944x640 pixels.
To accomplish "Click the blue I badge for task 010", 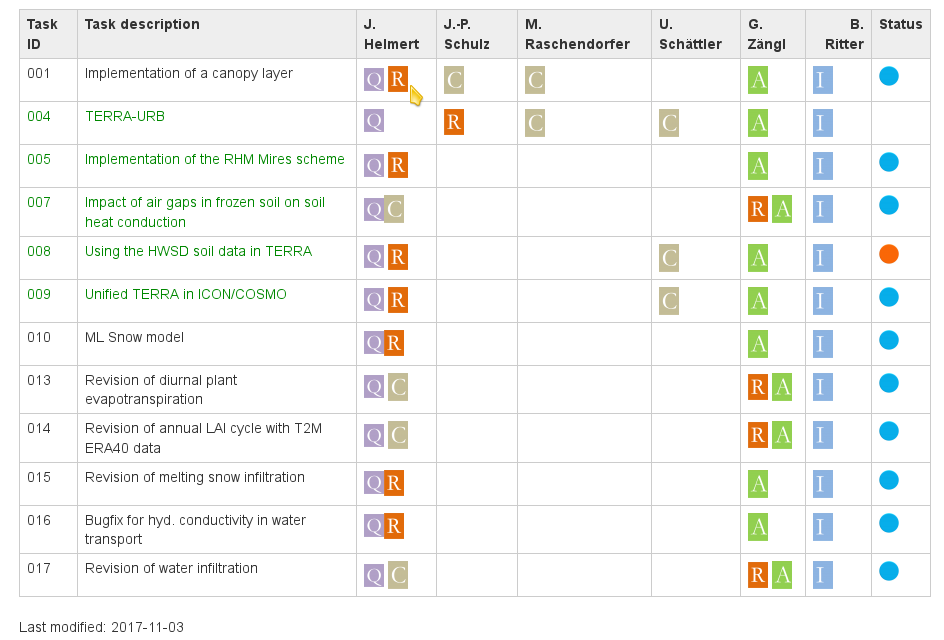I will [823, 344].
